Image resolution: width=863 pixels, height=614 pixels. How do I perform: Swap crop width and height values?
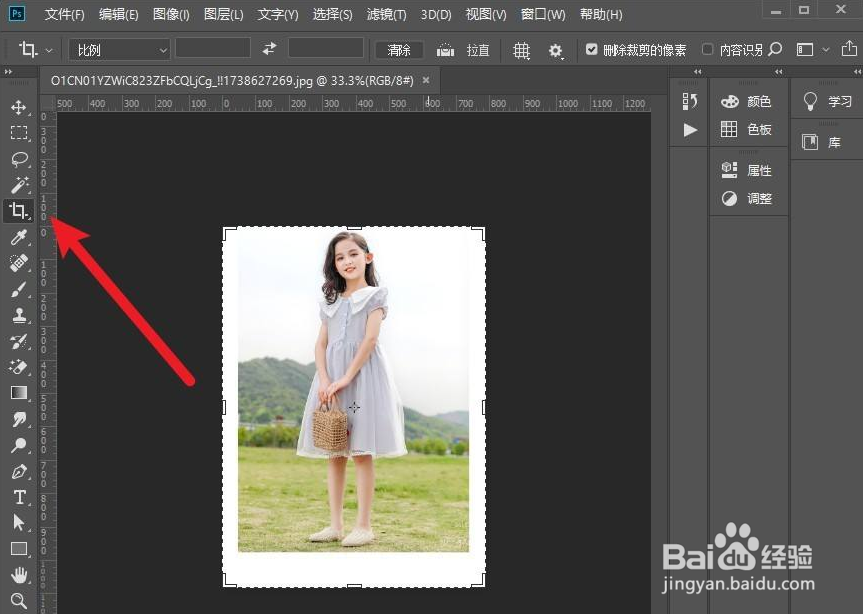pyautogui.click(x=269, y=50)
